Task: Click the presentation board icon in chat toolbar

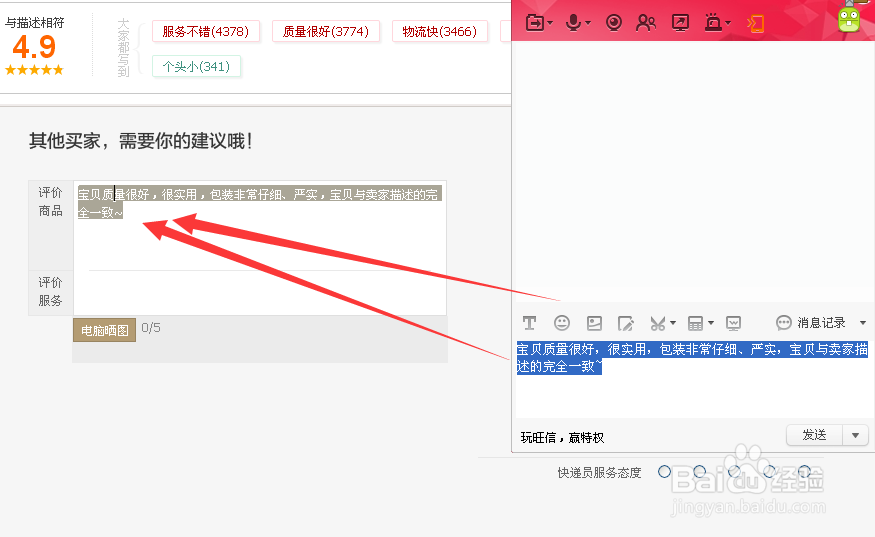Action: [733, 323]
